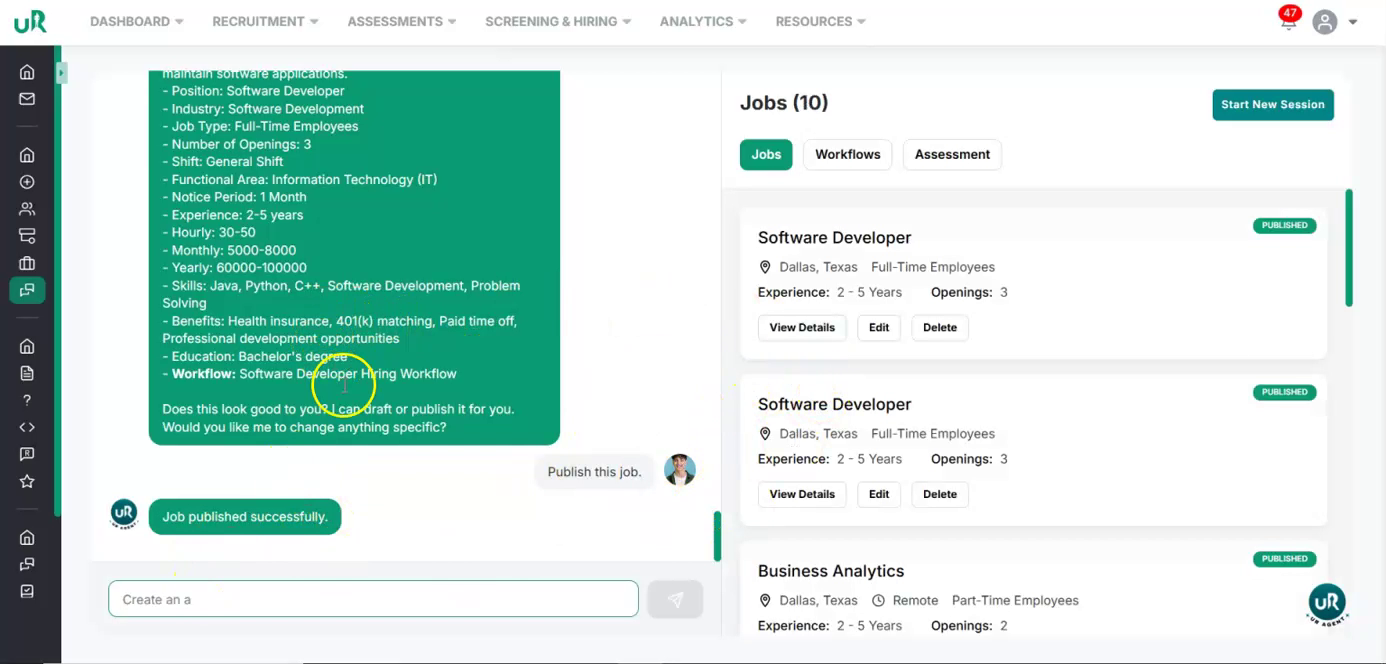Click View Details on first Software Developer job
Screen dimensions: 1386x664
pos(802,327)
